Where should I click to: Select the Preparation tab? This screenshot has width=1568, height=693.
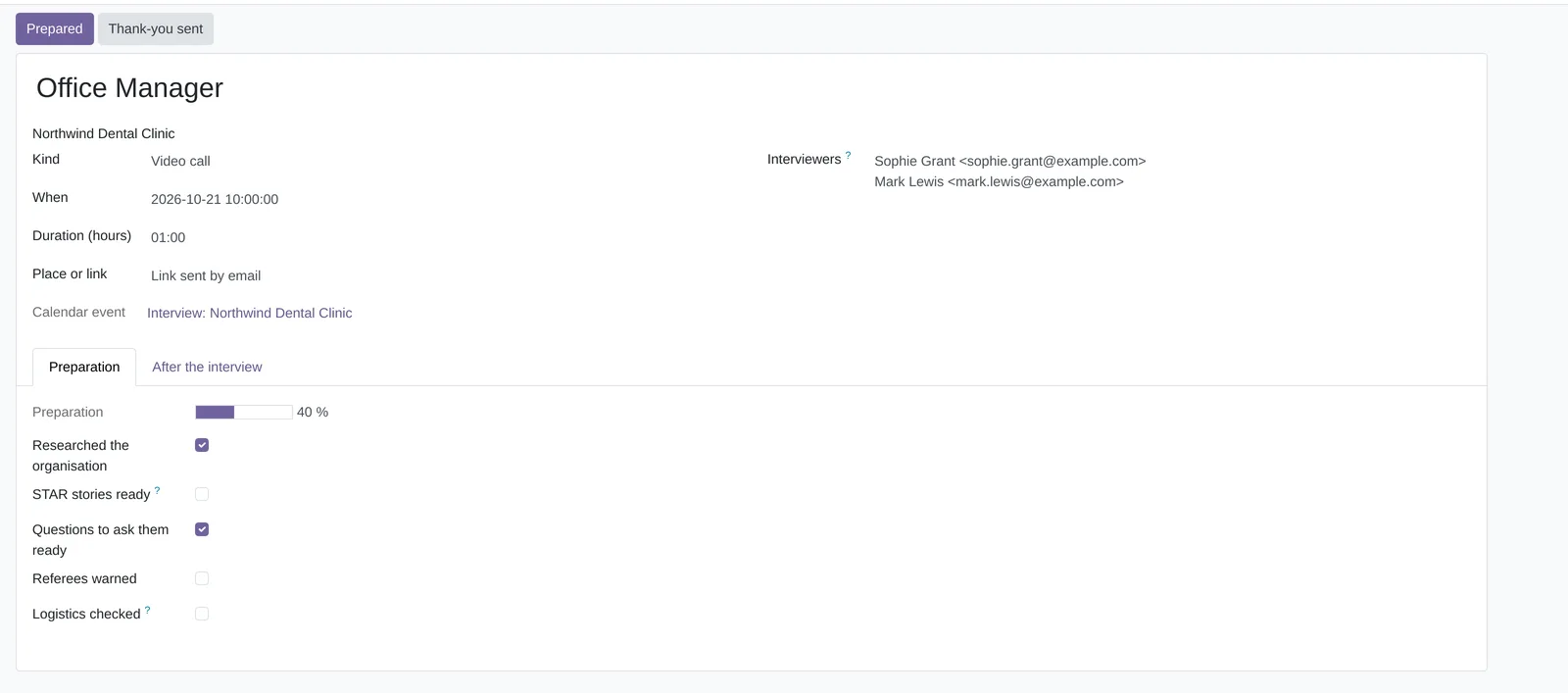click(x=84, y=367)
